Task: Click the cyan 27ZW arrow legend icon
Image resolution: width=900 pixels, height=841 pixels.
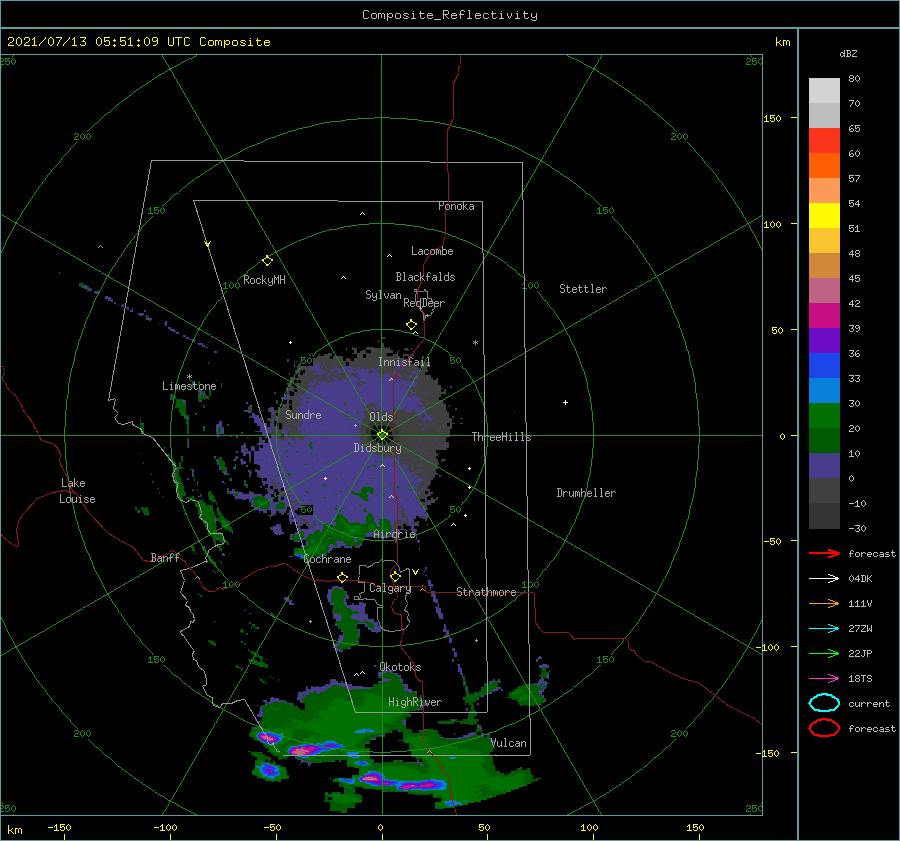Action: [x=824, y=629]
